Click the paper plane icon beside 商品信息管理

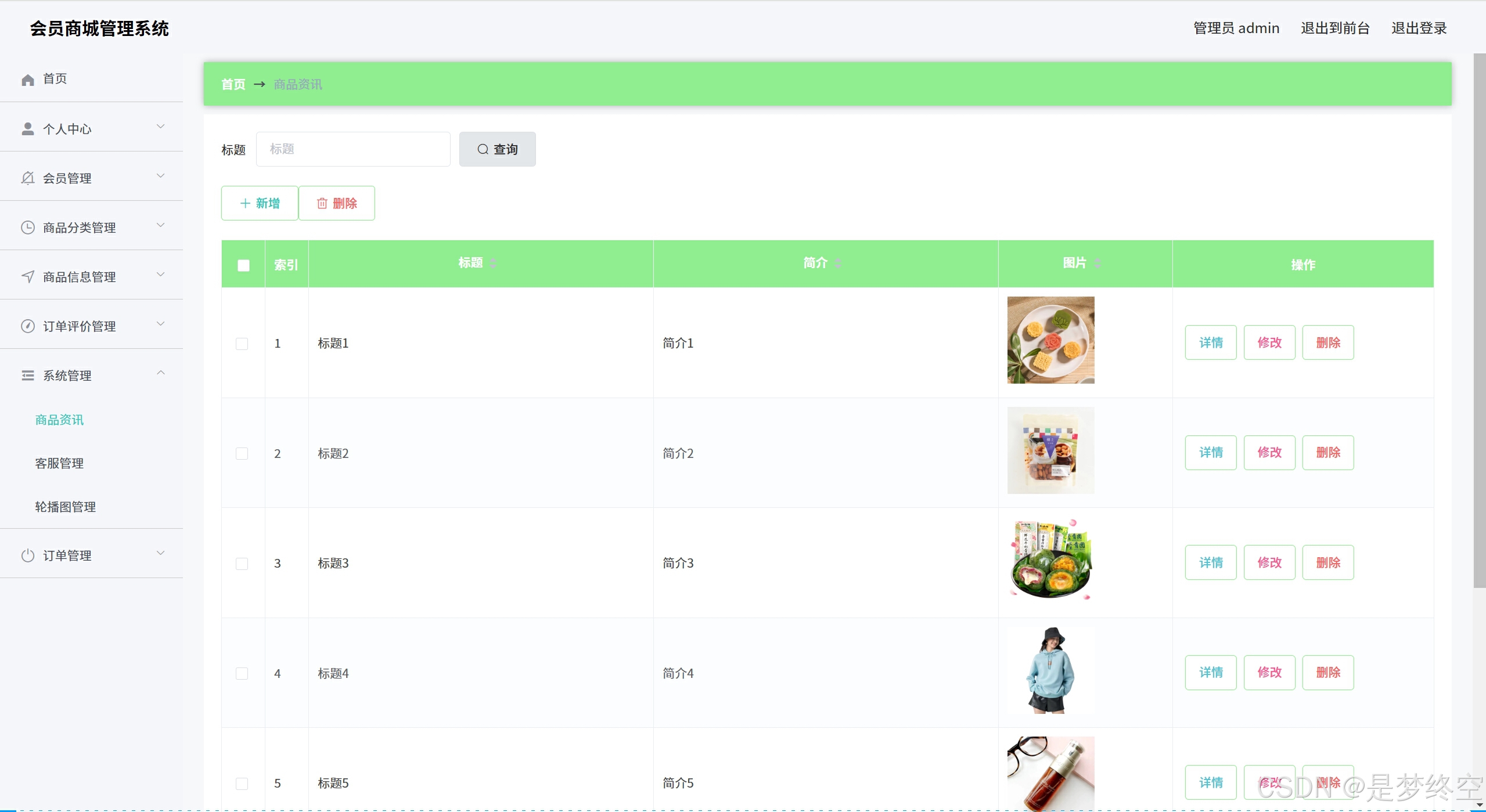click(x=27, y=277)
